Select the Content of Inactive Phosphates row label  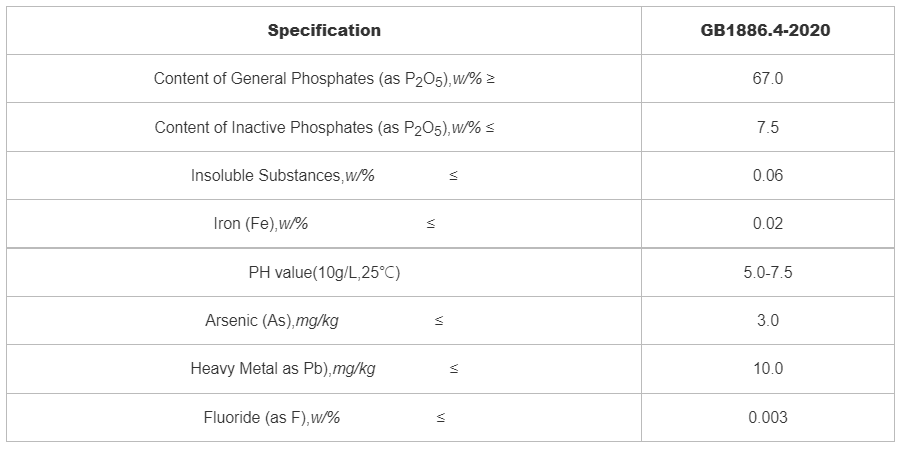324,127
